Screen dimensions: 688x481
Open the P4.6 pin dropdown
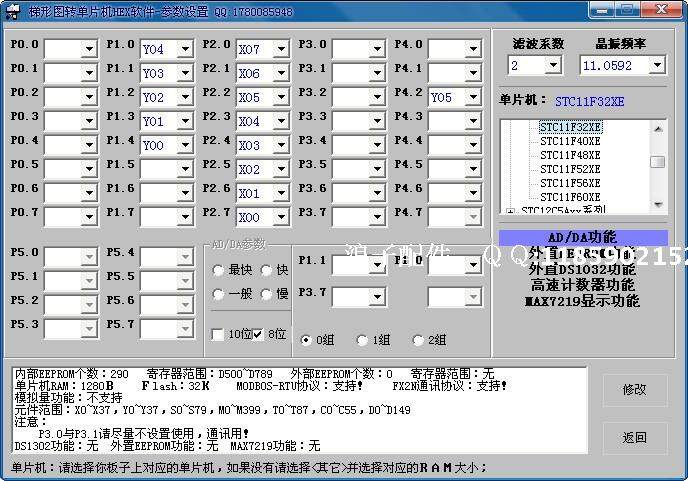pos(473,193)
